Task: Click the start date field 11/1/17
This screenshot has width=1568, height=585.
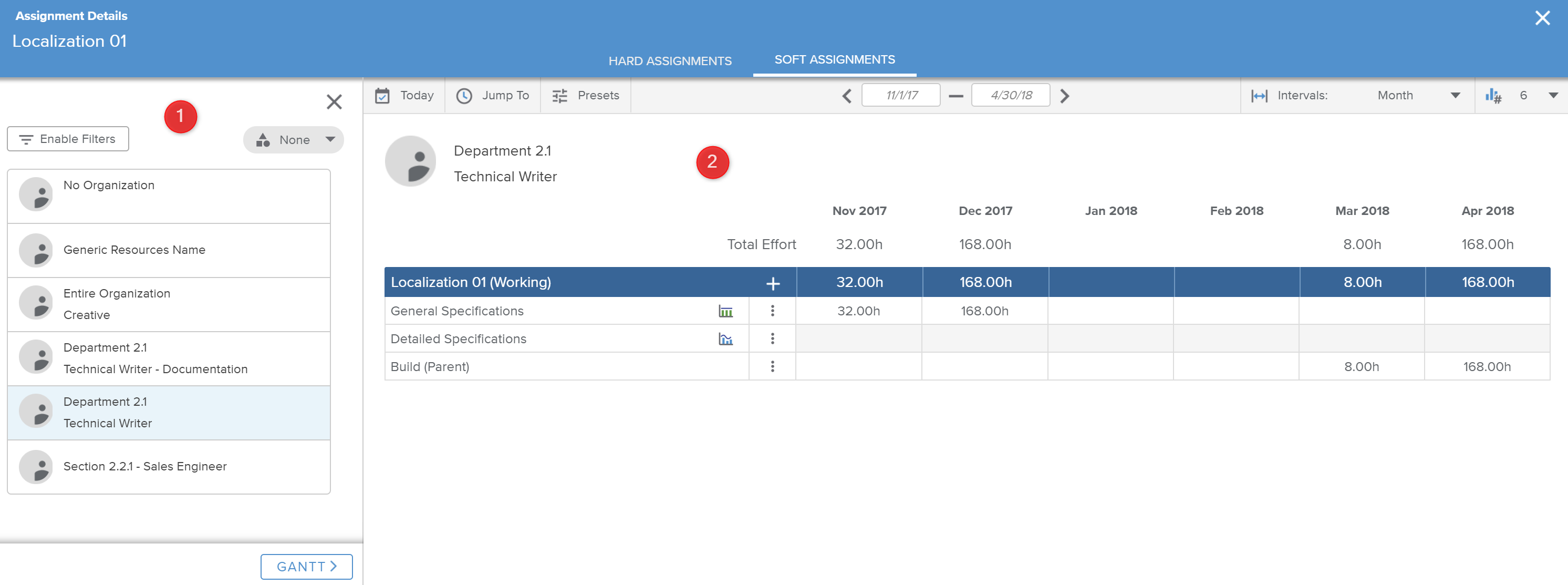Action: (x=900, y=96)
